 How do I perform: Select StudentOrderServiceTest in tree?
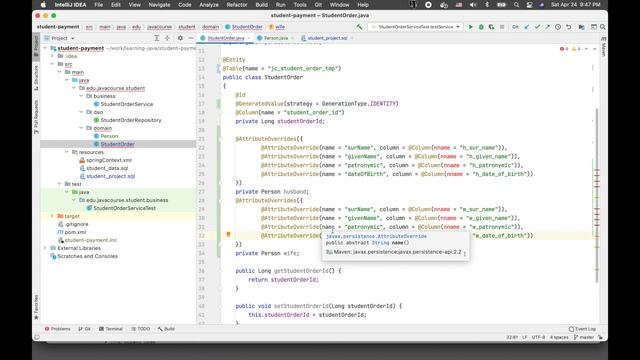tap(124, 208)
